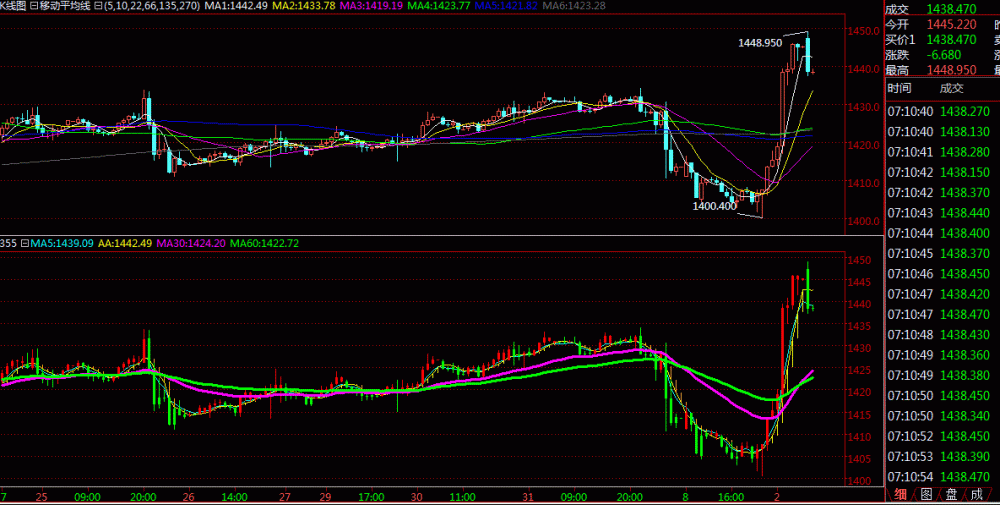Click the K线图 chart label
This screenshot has width=1000, height=505.
click(x=14, y=7)
